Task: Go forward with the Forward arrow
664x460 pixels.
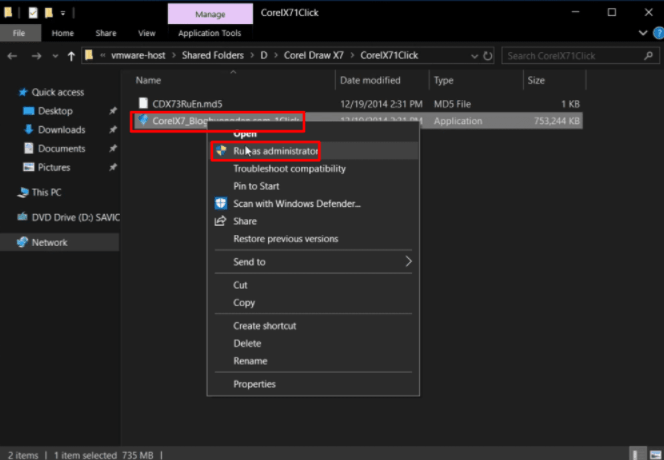Action: click(36, 56)
